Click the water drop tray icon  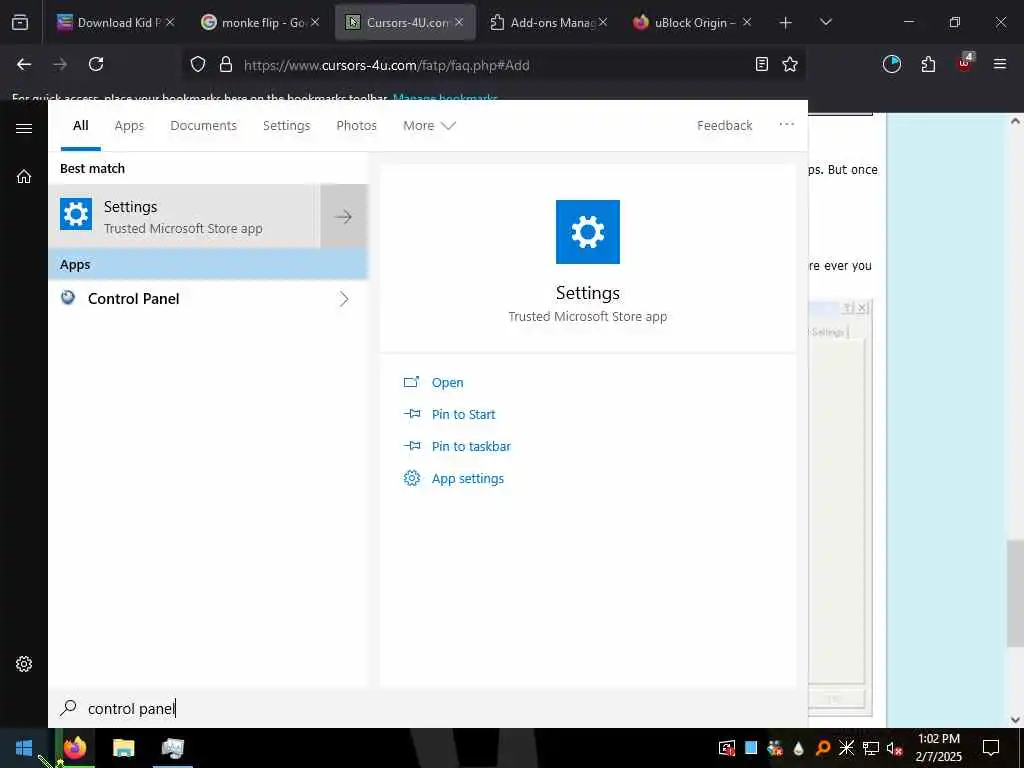click(x=799, y=748)
